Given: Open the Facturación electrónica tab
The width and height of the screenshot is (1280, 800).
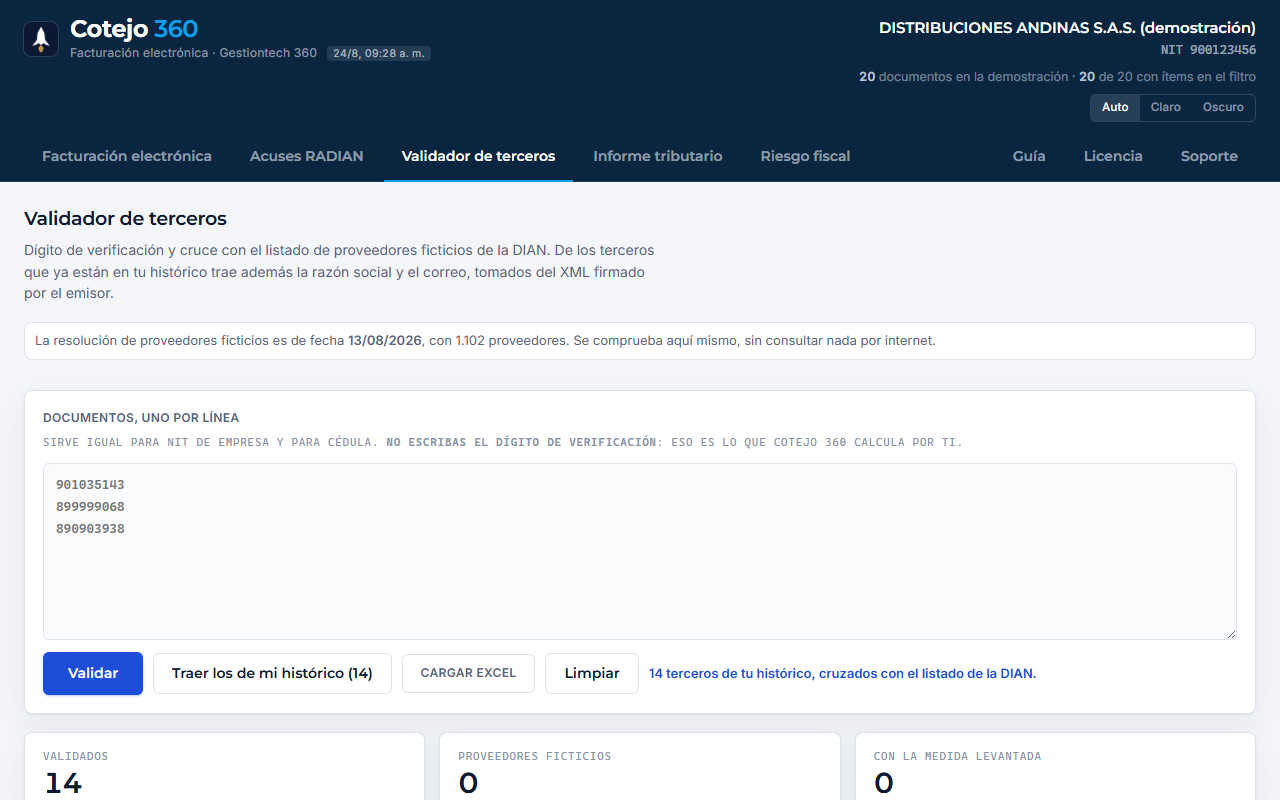Looking at the screenshot, I should [127, 156].
